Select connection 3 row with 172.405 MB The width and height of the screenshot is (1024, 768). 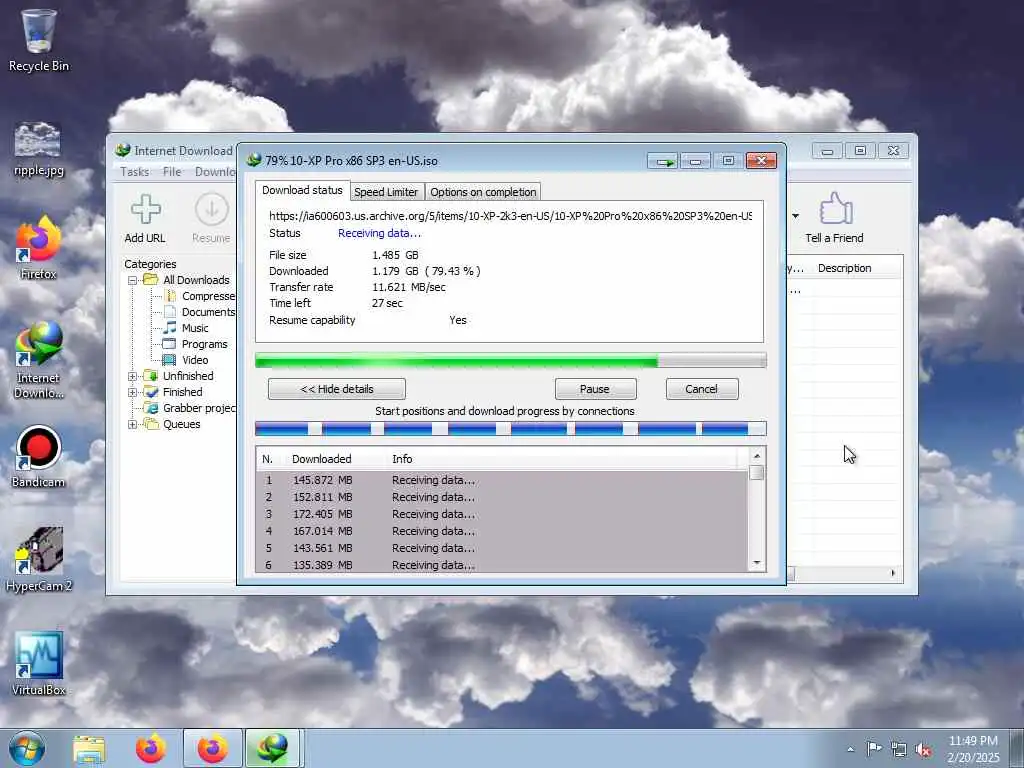[502, 514]
